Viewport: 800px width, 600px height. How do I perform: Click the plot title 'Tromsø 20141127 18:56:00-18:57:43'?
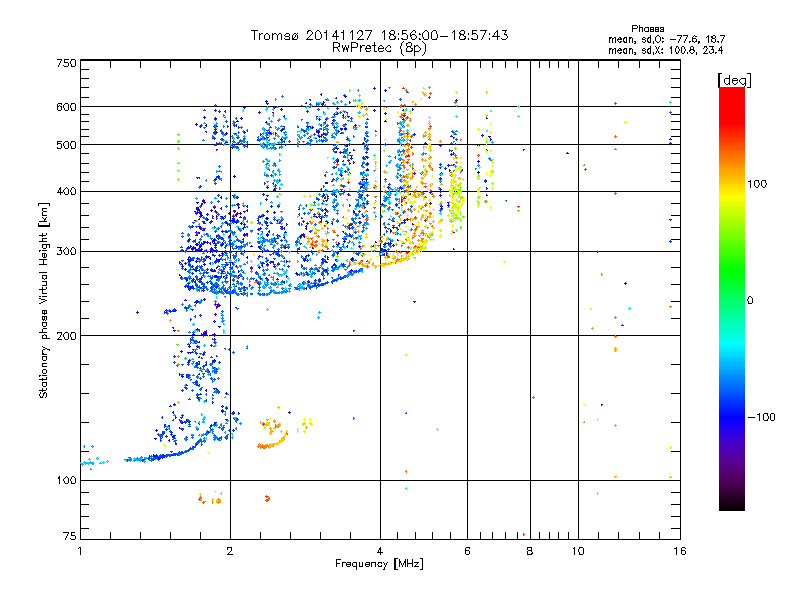[380, 35]
